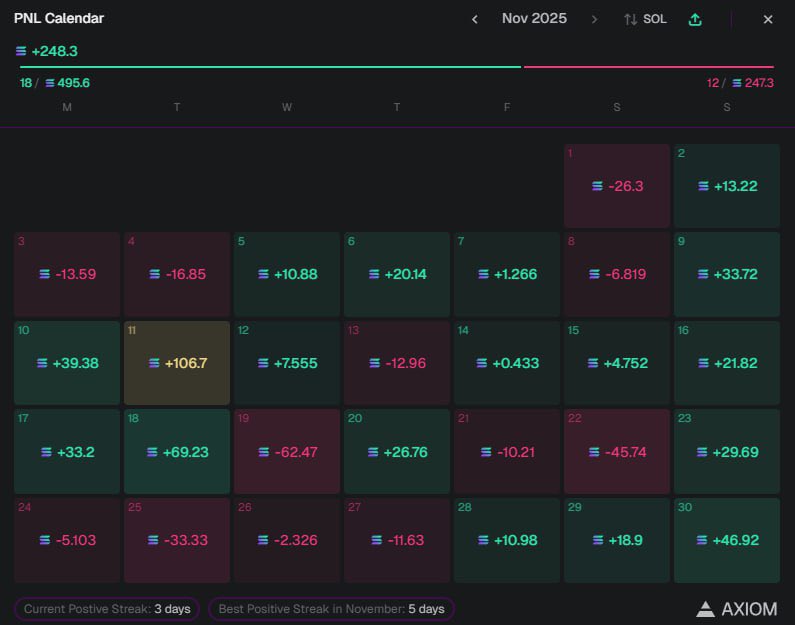Click the Best Positive Streak 5 days badge

click(x=331, y=609)
